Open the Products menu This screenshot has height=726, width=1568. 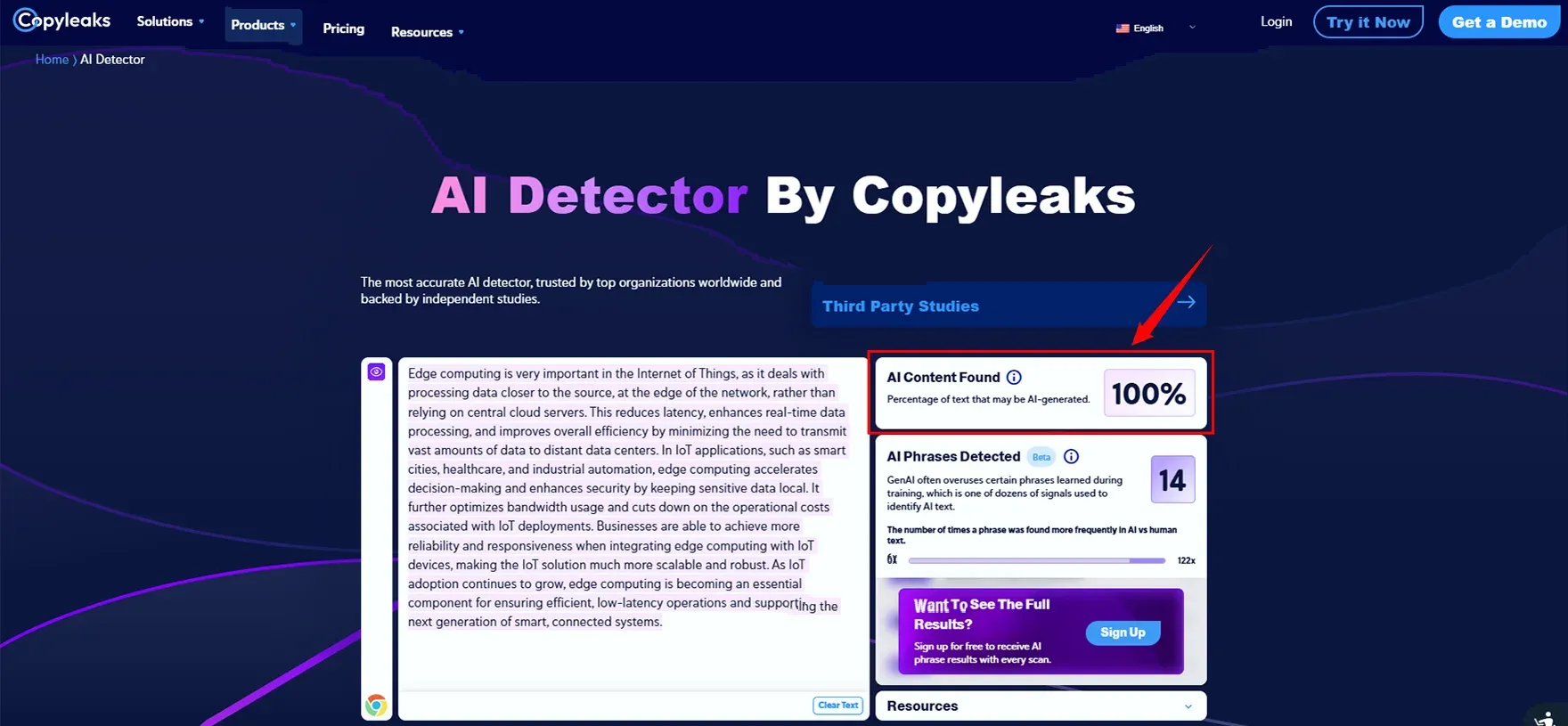point(263,25)
